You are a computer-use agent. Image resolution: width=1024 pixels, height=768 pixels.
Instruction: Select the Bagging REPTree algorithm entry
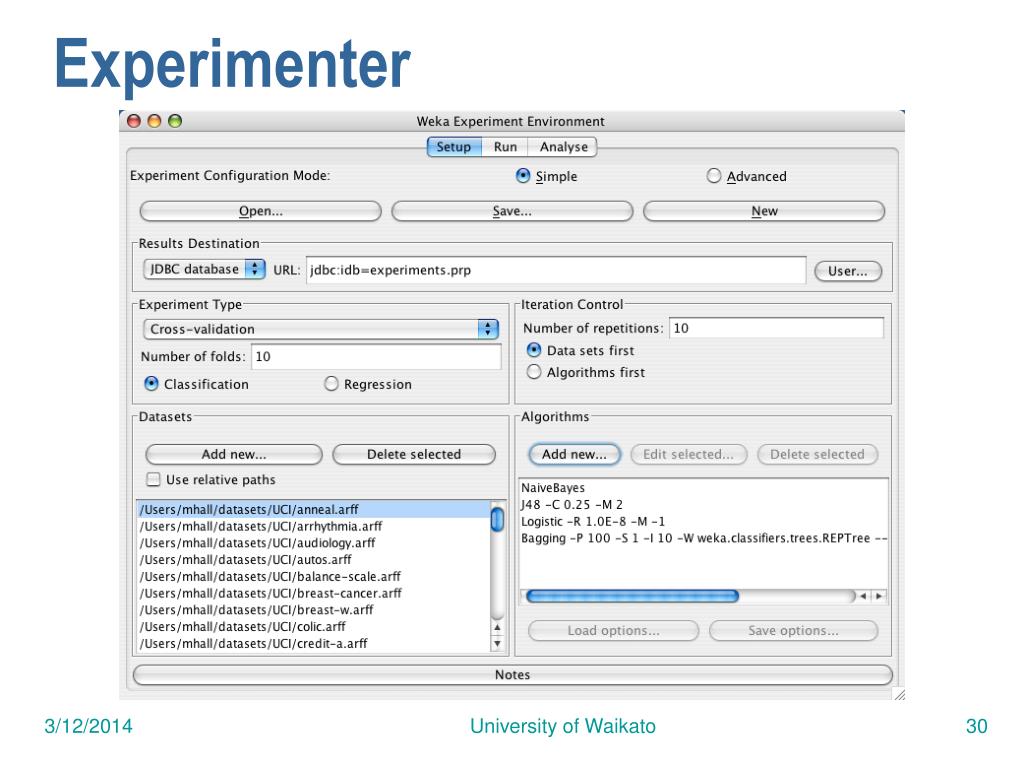[704, 538]
